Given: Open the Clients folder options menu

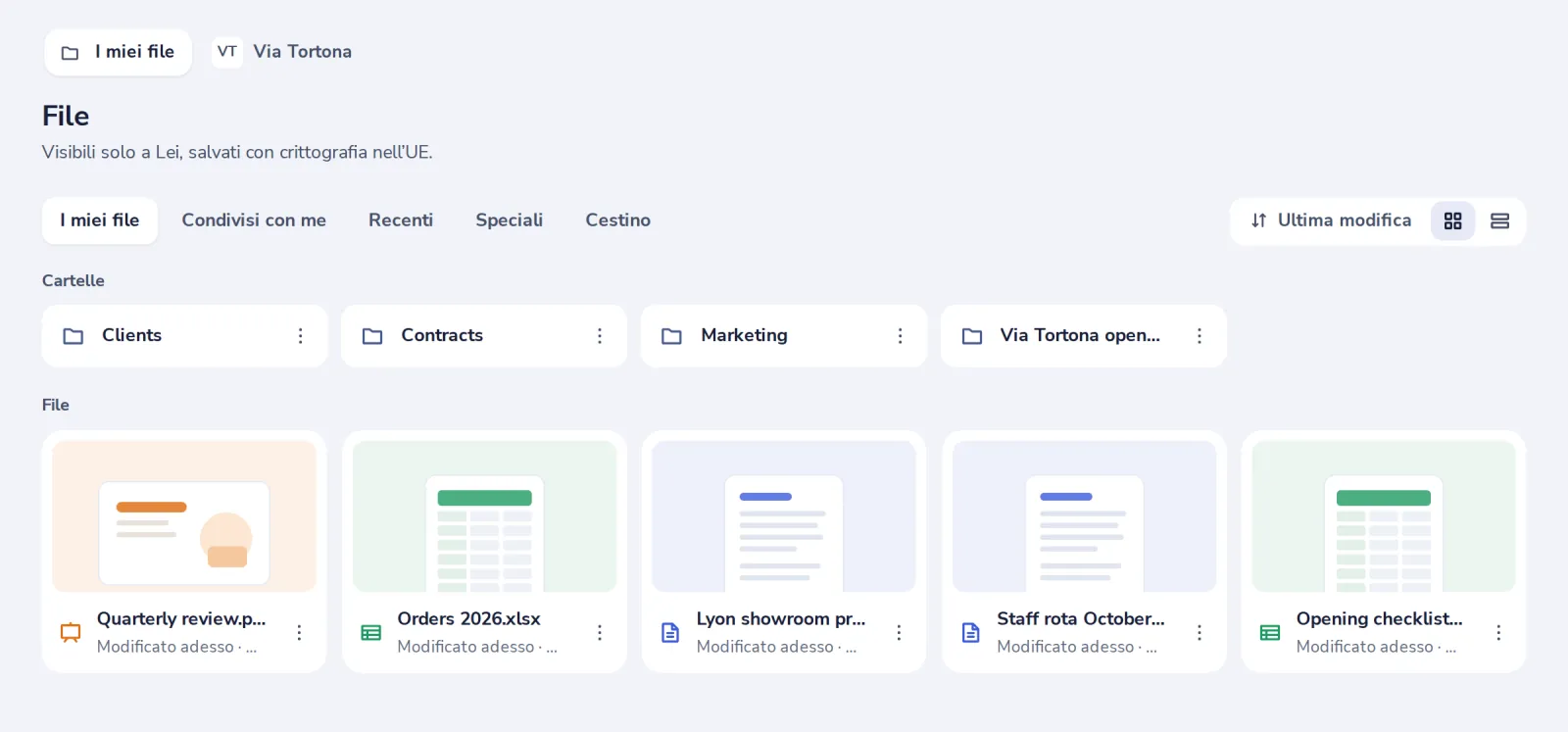Looking at the screenshot, I should 300,336.
